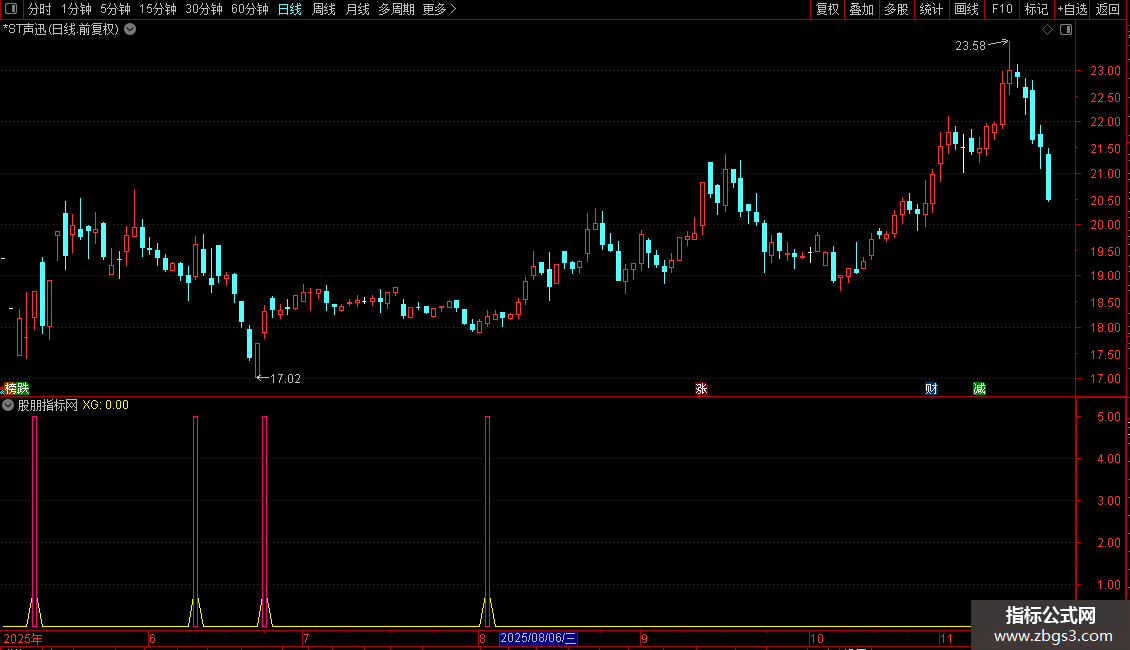
Task: Click the 股朋指标网 indicator name
Action: (x=48, y=405)
